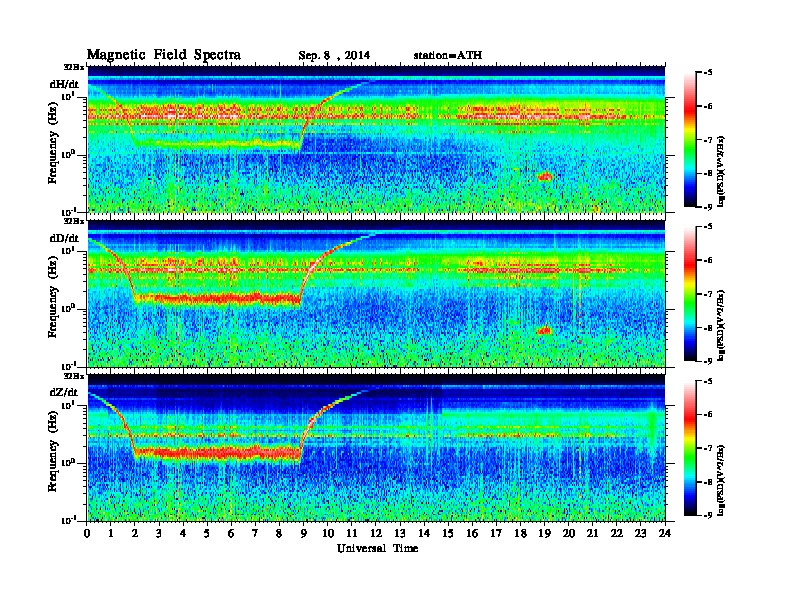Click the hour 8 tick label
The image size is (792, 612).
(x=279, y=533)
